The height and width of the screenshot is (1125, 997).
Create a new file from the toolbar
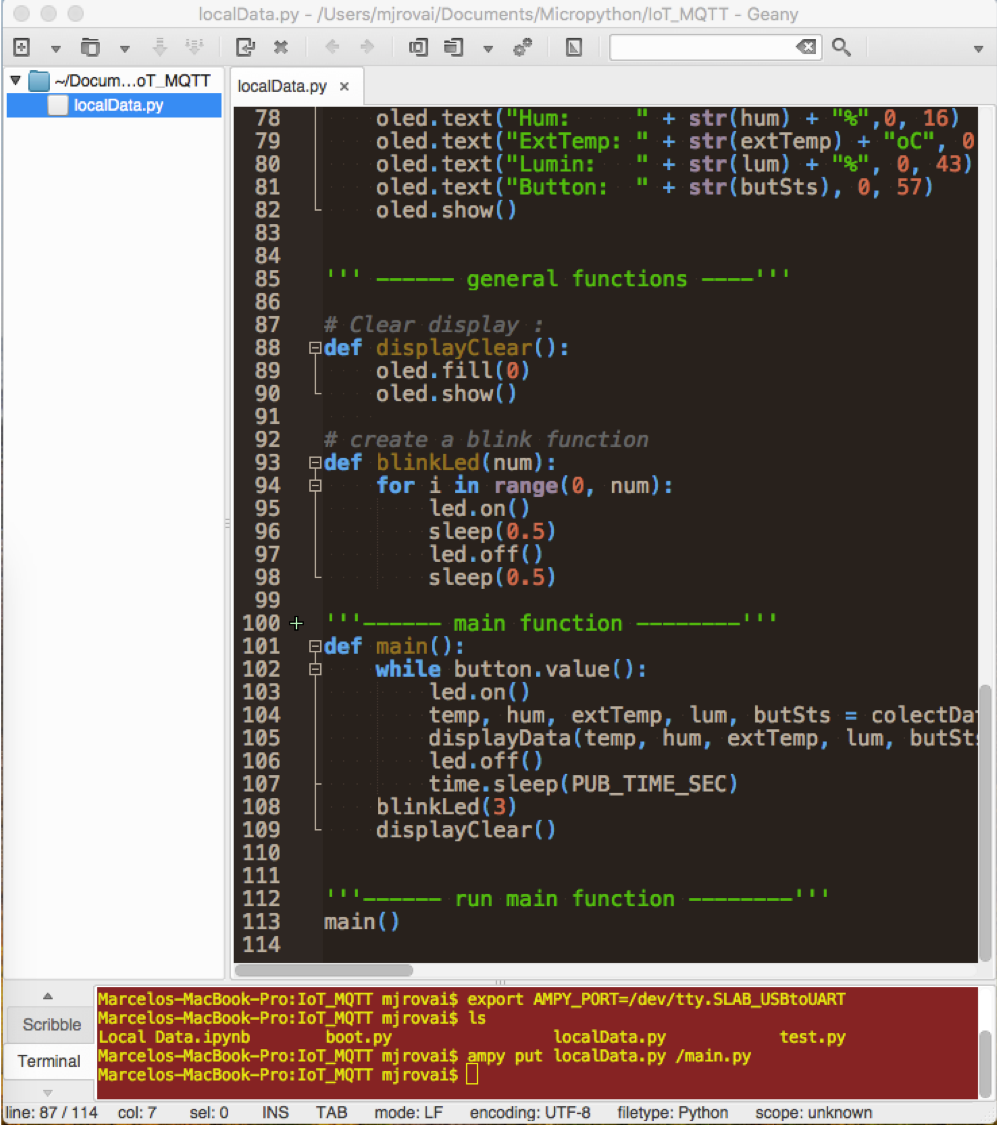coord(21,47)
